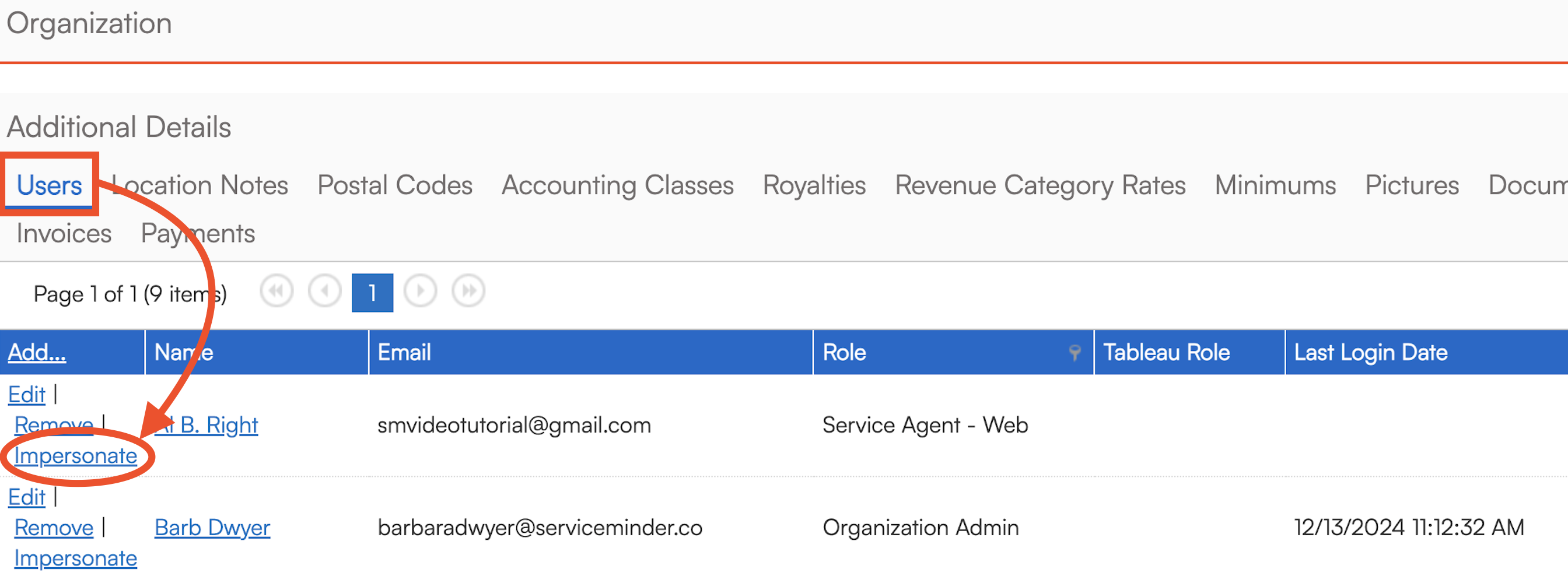Image resolution: width=1568 pixels, height=576 pixels.
Task: Select page 1 in pager
Action: [x=372, y=293]
